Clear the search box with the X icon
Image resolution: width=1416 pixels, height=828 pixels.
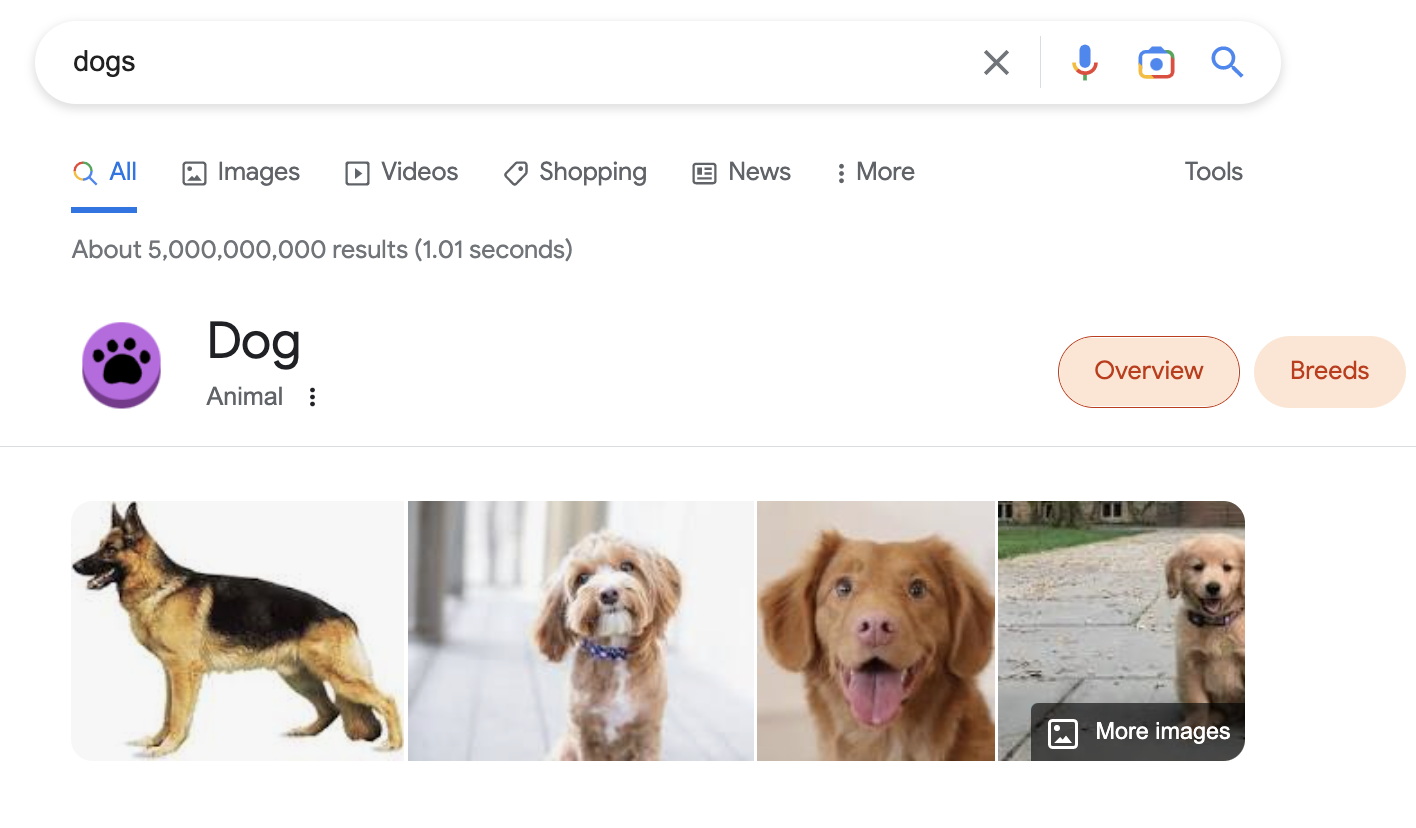[996, 63]
